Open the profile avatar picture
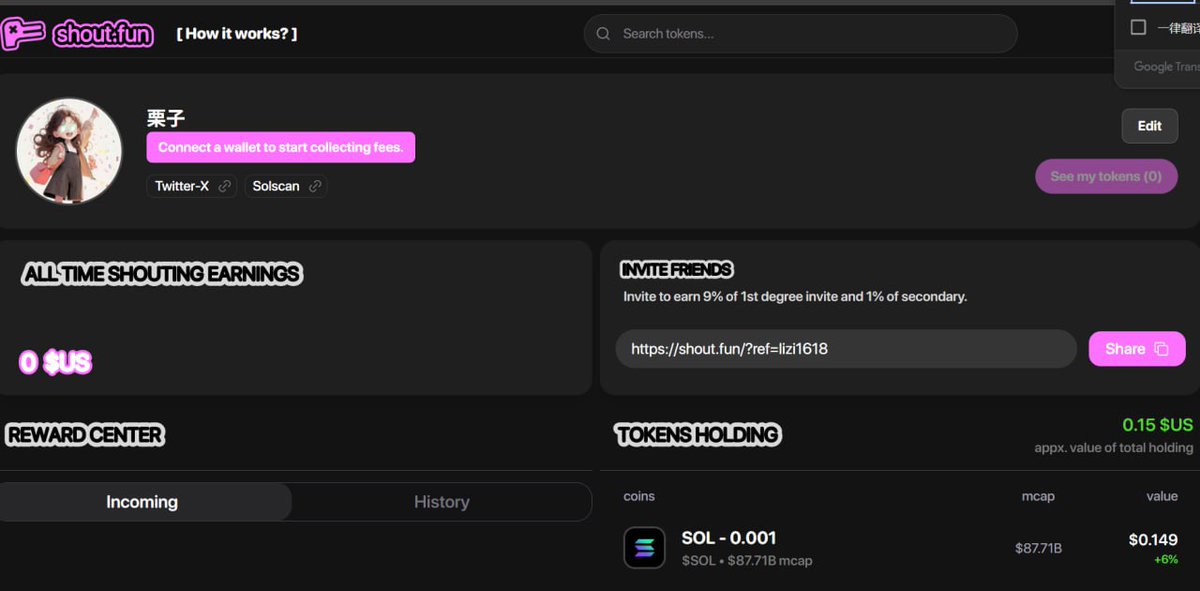Image resolution: width=1200 pixels, height=591 pixels. coord(68,151)
